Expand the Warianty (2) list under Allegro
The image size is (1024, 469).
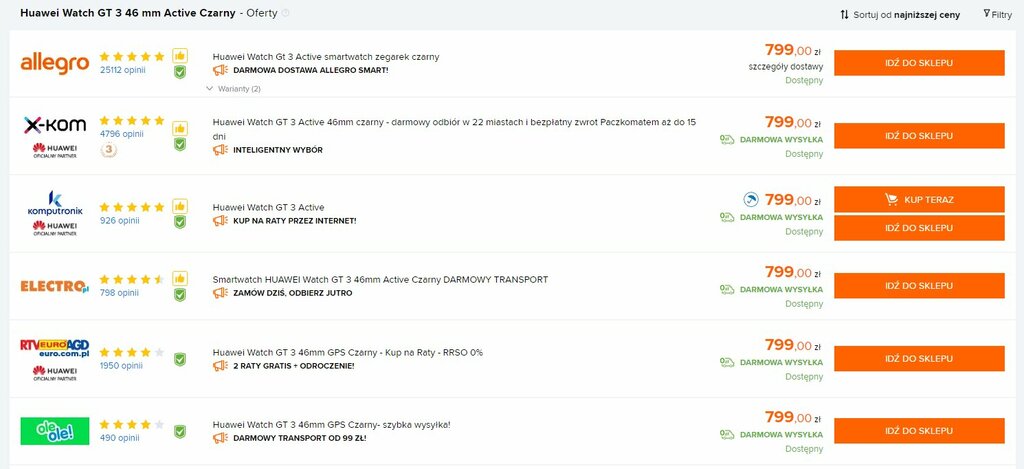[233, 89]
